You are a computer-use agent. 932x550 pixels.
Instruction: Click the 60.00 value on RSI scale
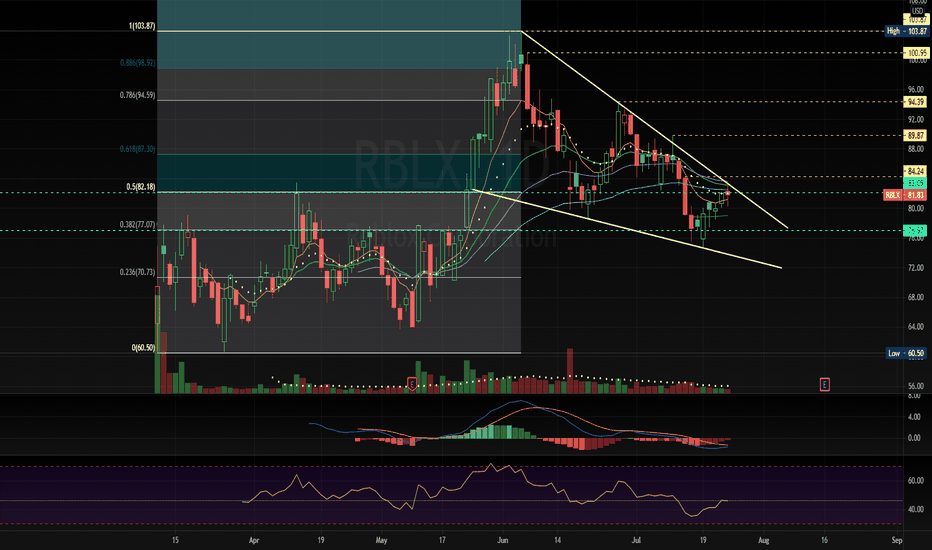click(916, 480)
